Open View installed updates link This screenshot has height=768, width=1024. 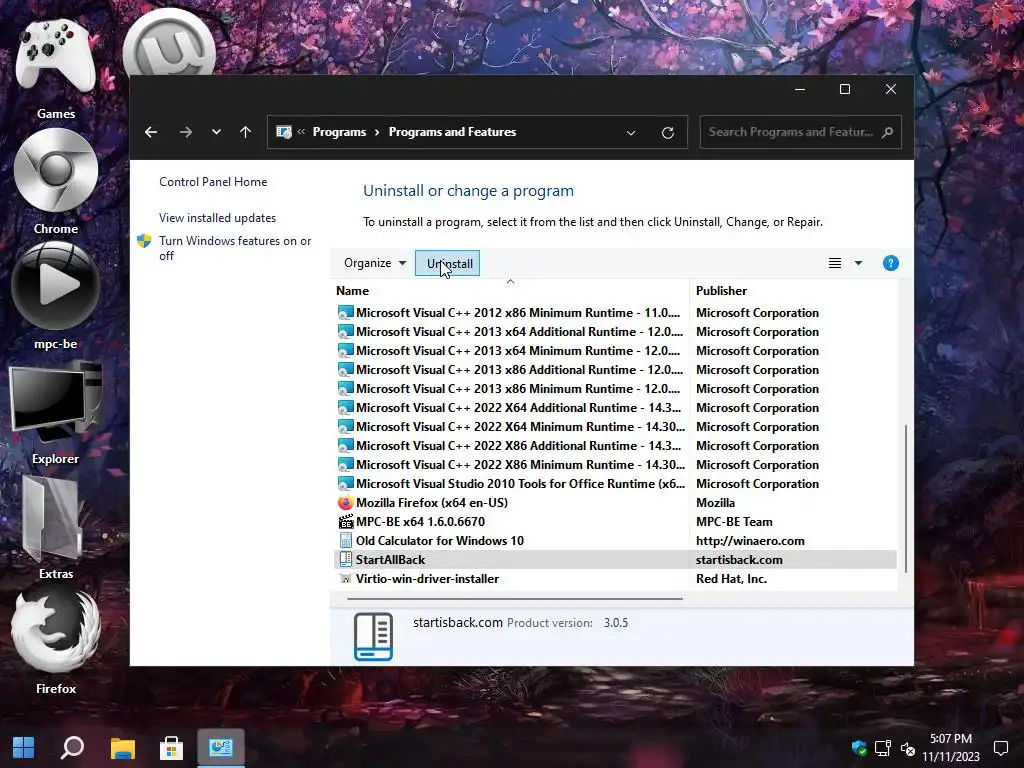tap(217, 217)
